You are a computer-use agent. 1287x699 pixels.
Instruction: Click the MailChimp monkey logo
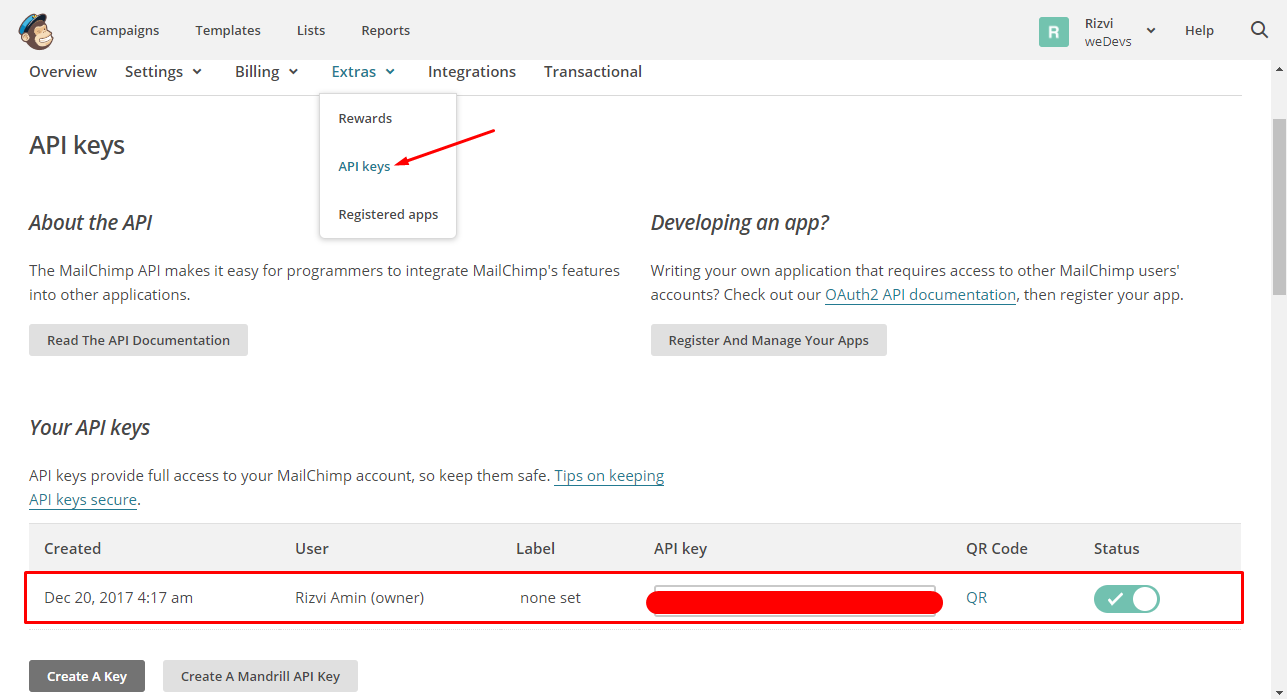pos(36,31)
